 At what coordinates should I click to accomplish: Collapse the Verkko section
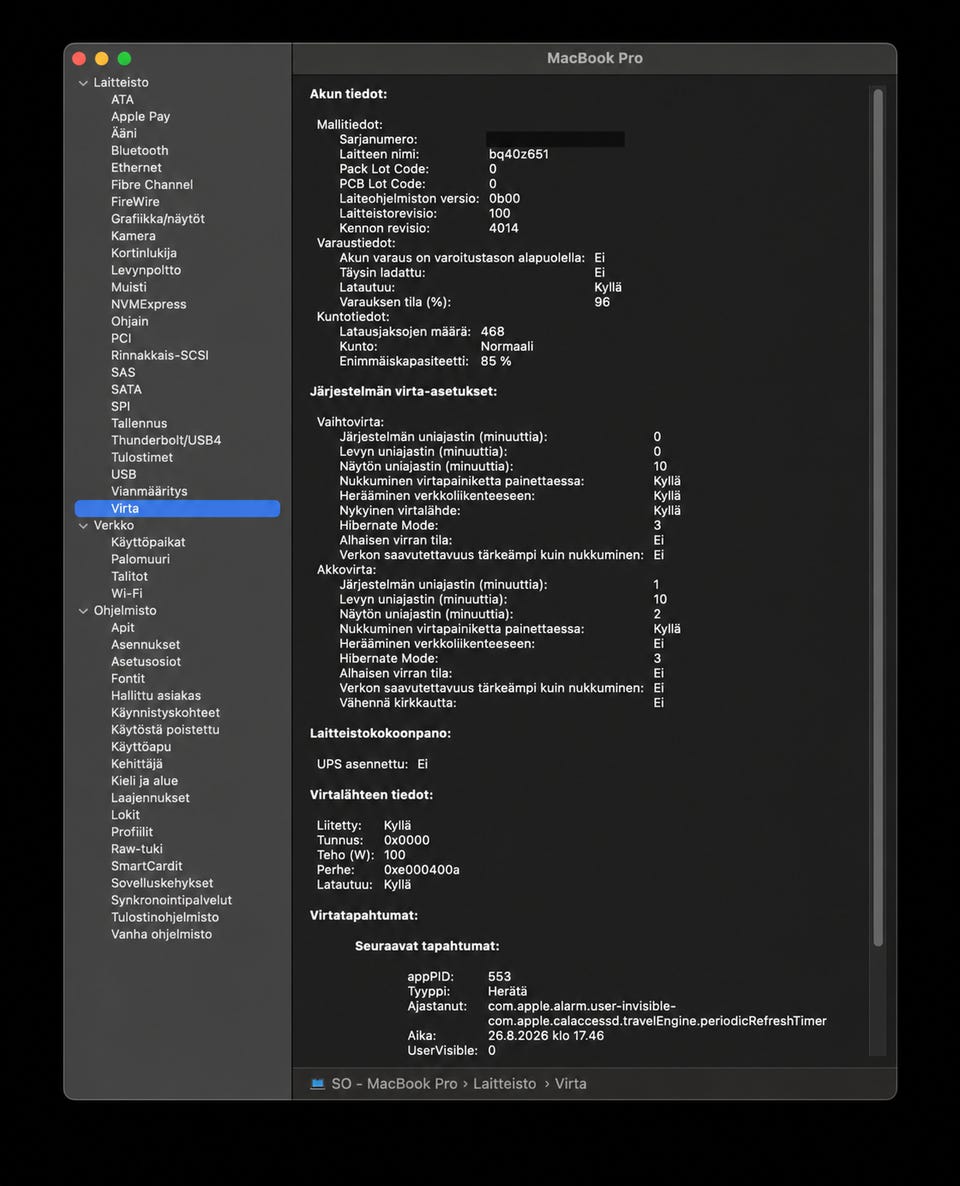83,526
